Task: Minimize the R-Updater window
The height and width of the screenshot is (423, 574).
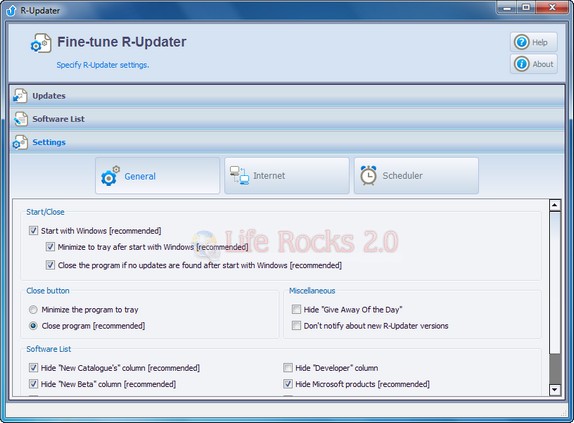Action: [507, 7]
